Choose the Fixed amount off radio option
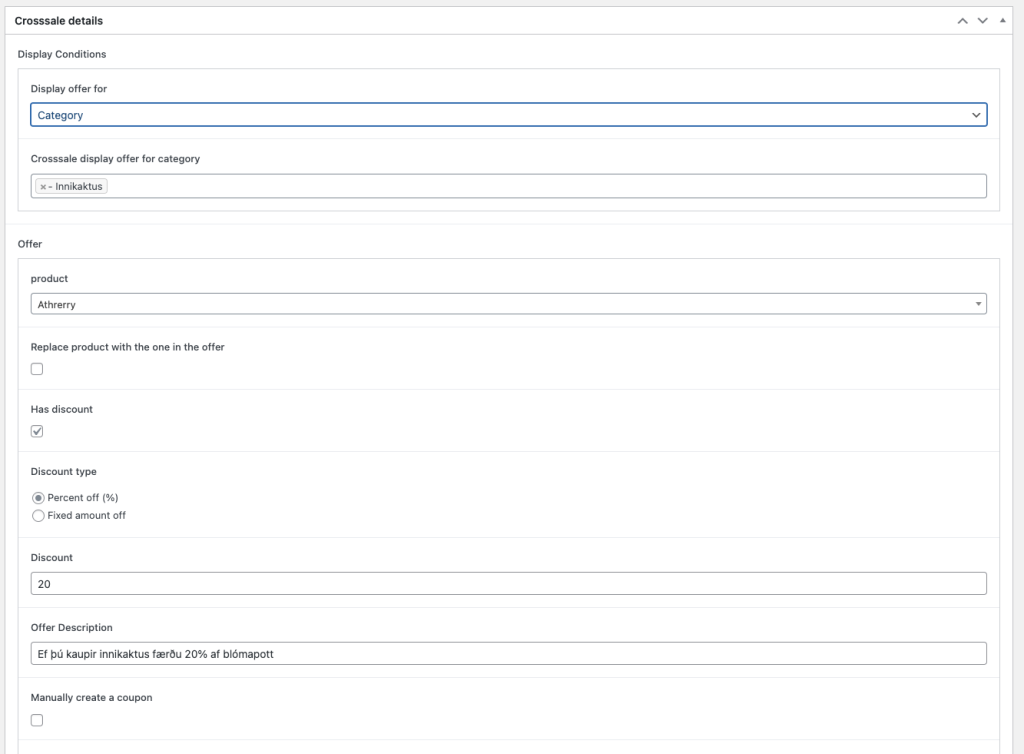The width and height of the screenshot is (1024, 754). click(39, 516)
